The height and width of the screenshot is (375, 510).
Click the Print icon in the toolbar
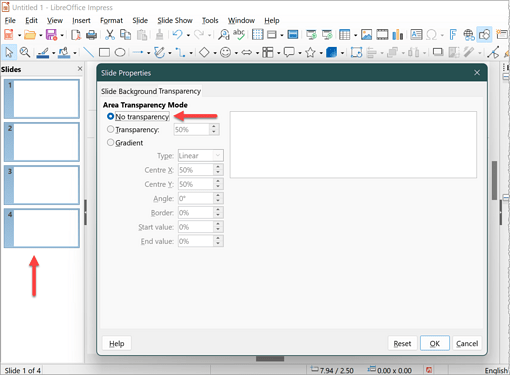click(x=91, y=35)
